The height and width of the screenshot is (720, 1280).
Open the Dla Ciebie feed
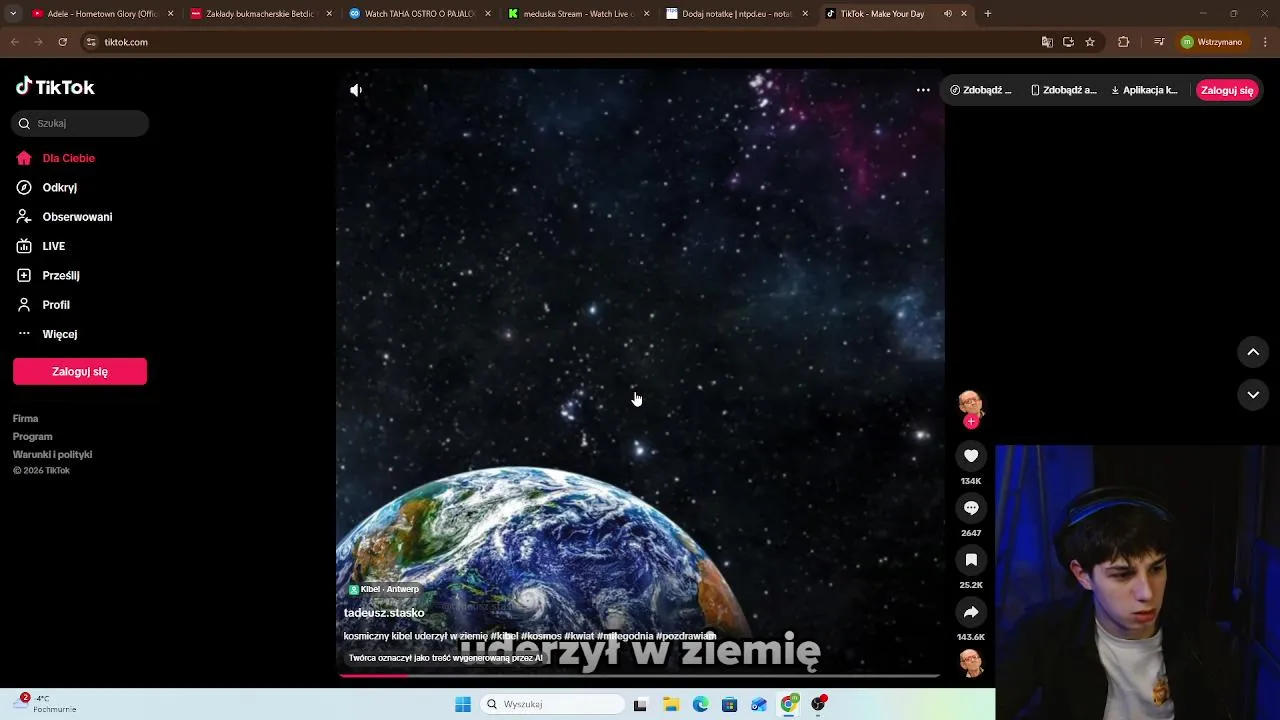click(x=68, y=158)
